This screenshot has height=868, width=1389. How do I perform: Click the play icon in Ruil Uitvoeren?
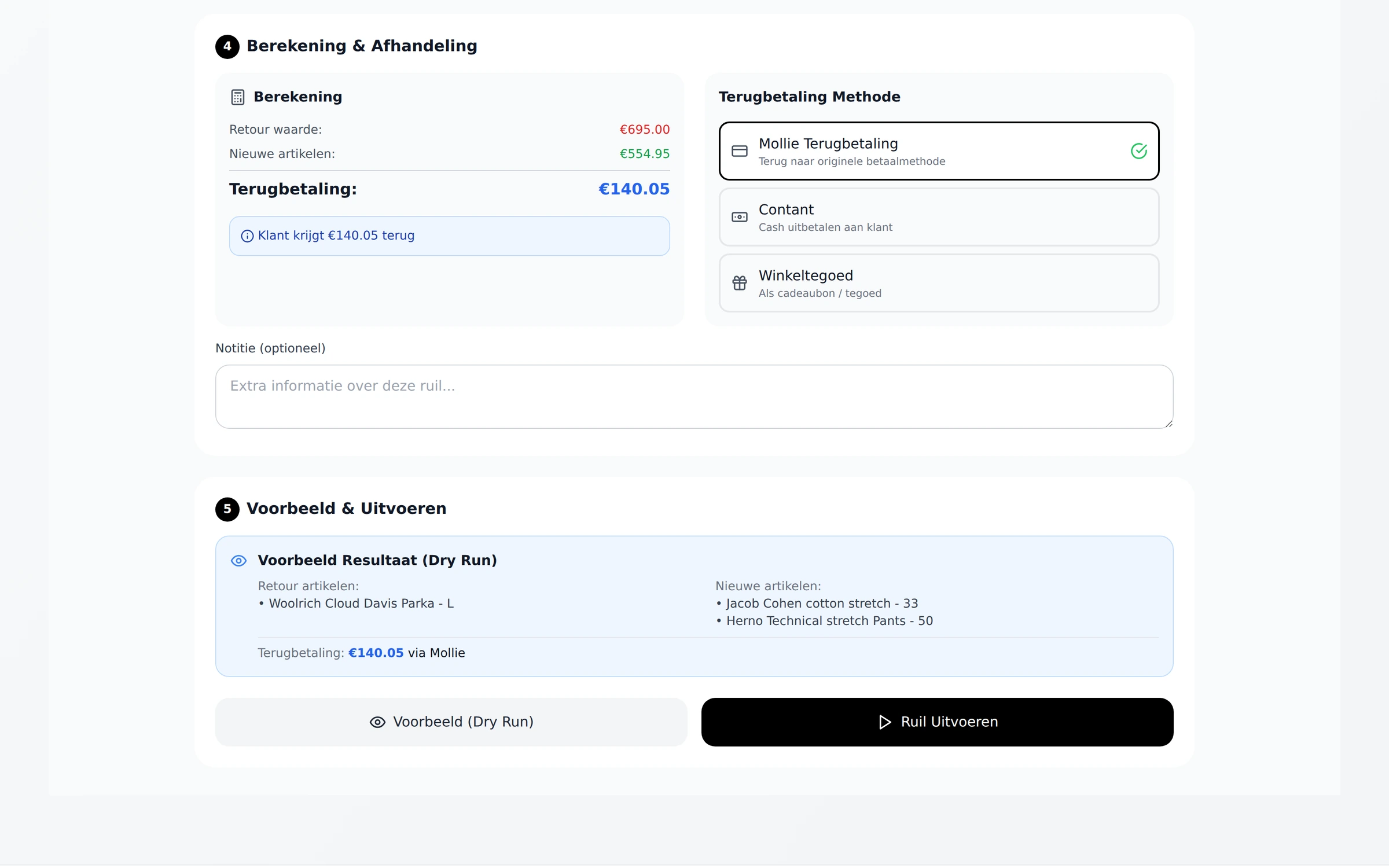(x=884, y=722)
